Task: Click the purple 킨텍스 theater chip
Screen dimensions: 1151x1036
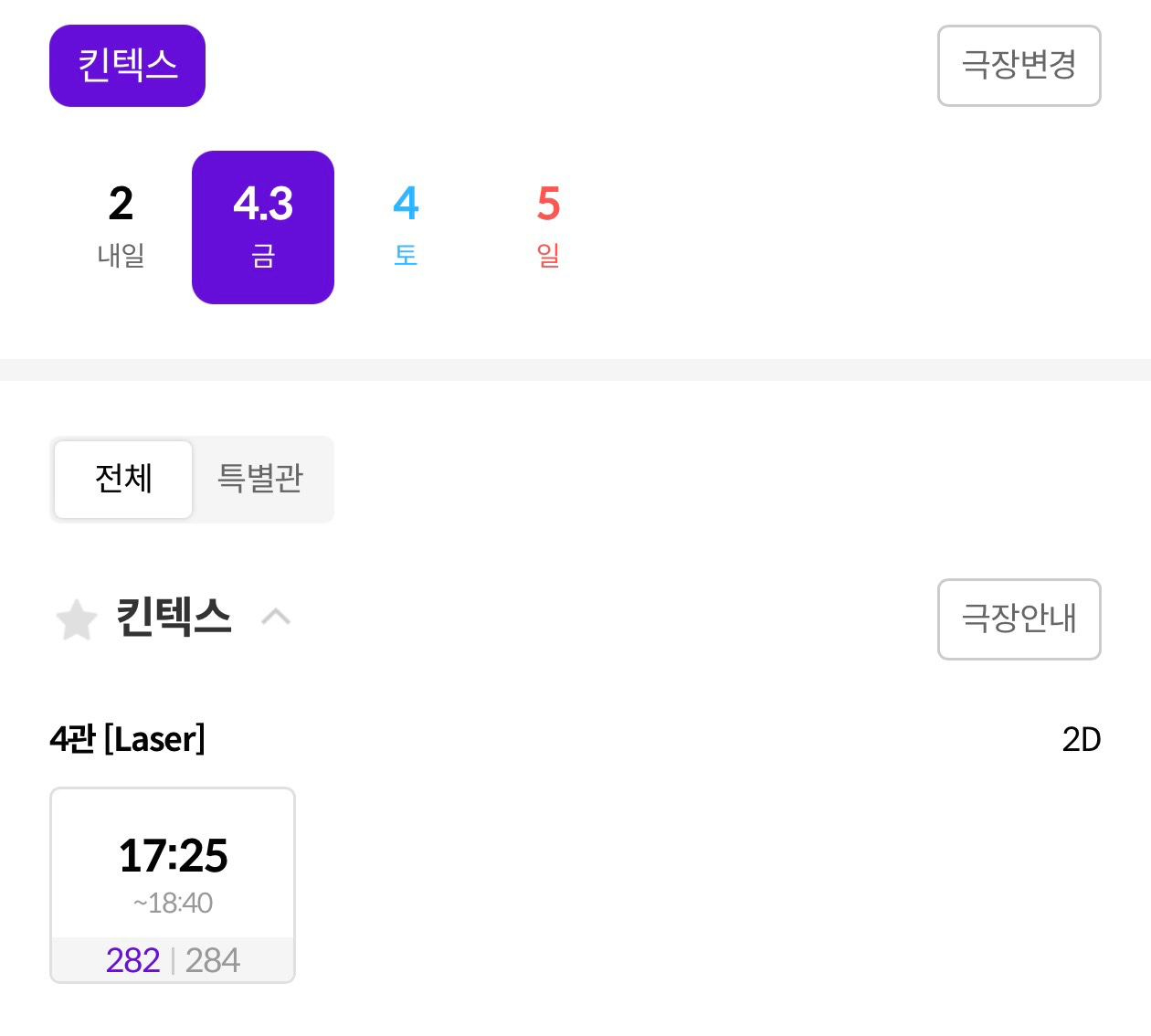Action: (127, 66)
